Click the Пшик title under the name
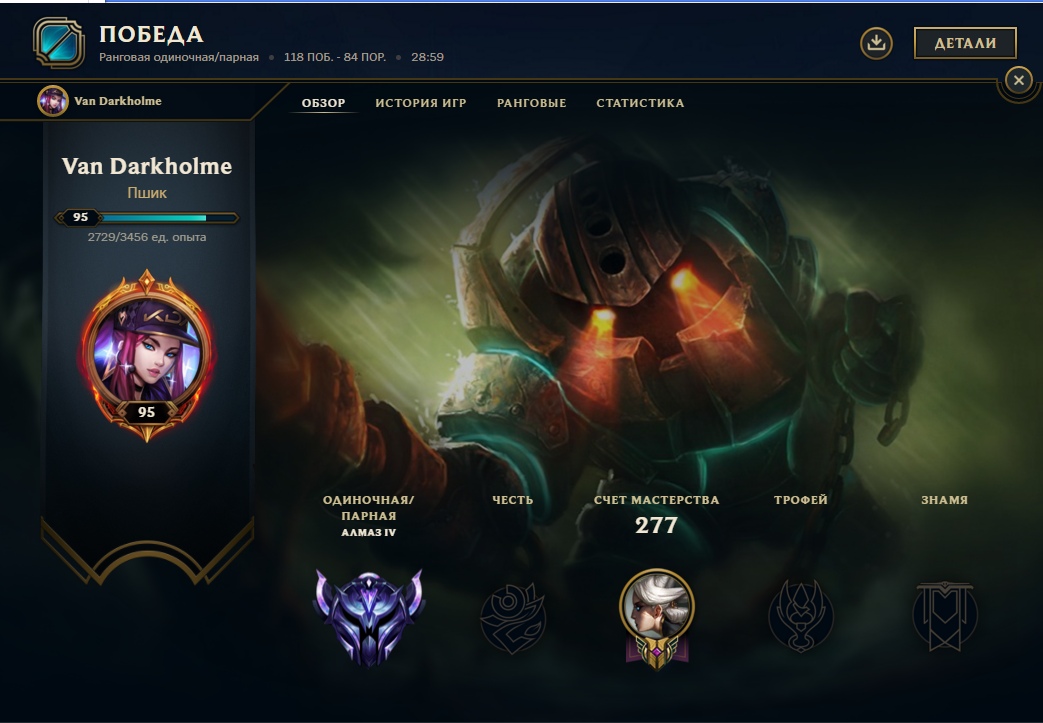 [x=147, y=193]
